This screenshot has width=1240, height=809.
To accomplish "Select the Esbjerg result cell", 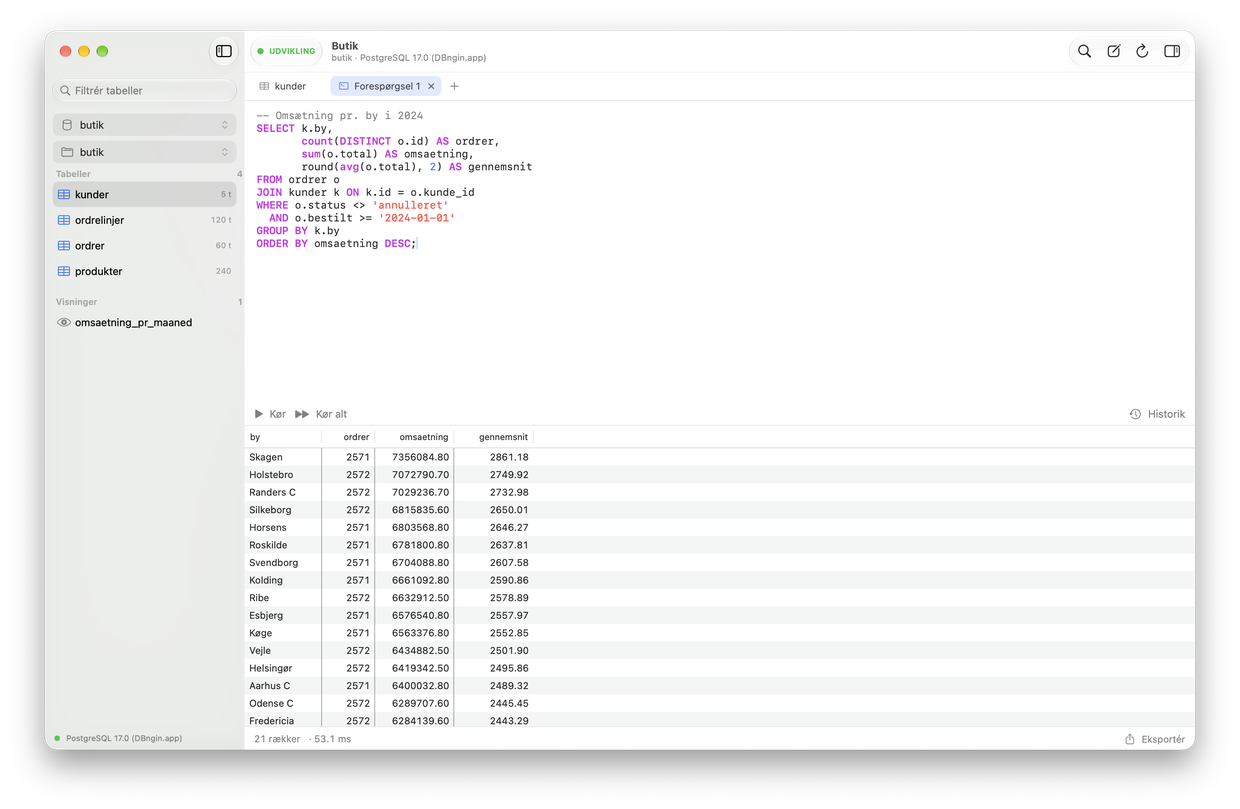I will [283, 615].
